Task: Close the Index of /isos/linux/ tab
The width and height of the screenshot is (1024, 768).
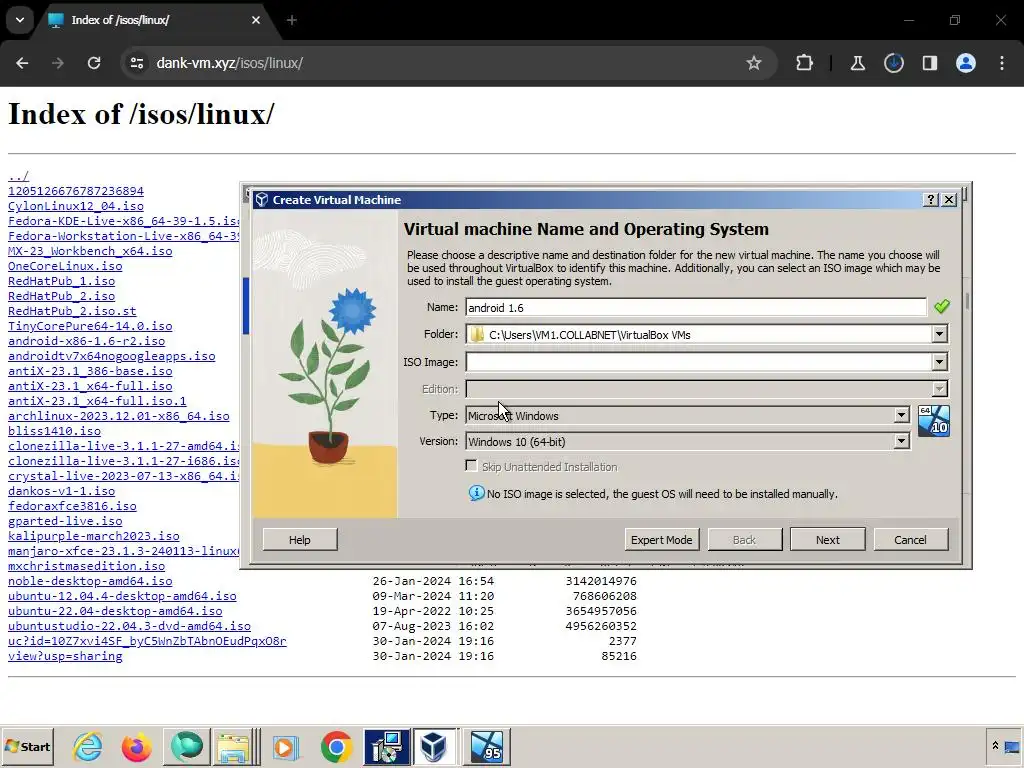Action: point(256,20)
